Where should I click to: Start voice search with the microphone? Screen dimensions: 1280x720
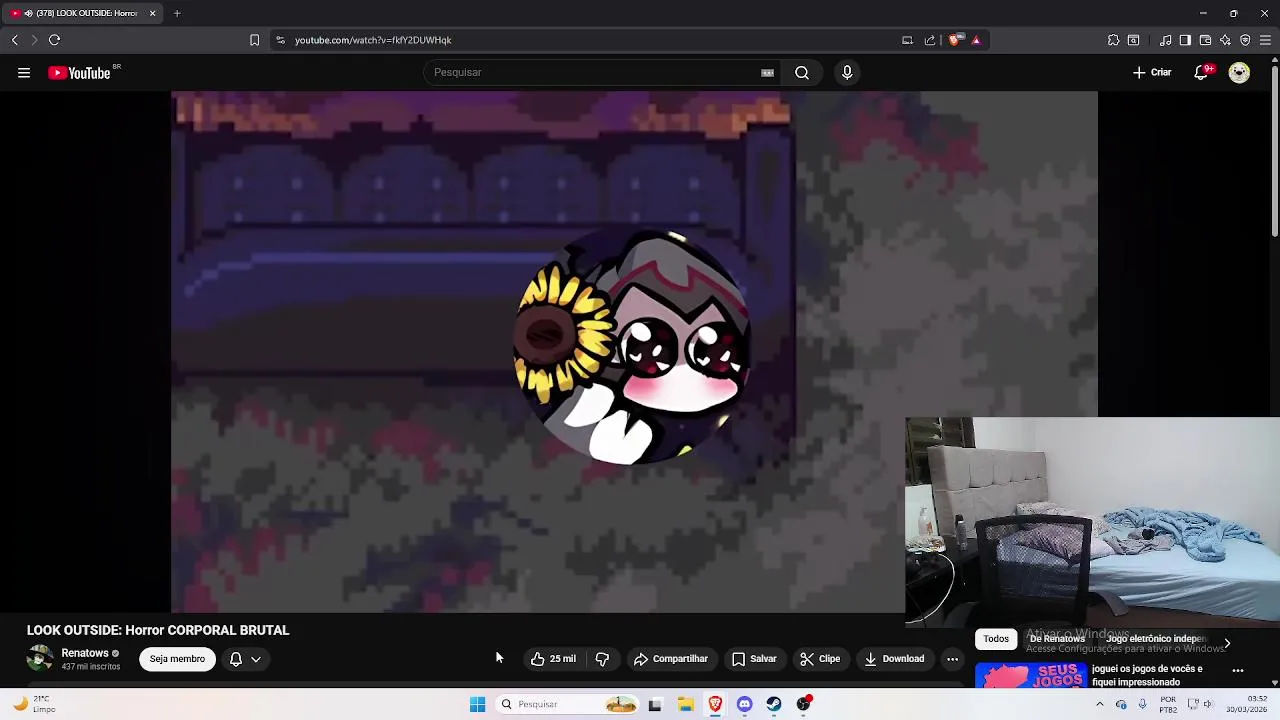point(847,73)
